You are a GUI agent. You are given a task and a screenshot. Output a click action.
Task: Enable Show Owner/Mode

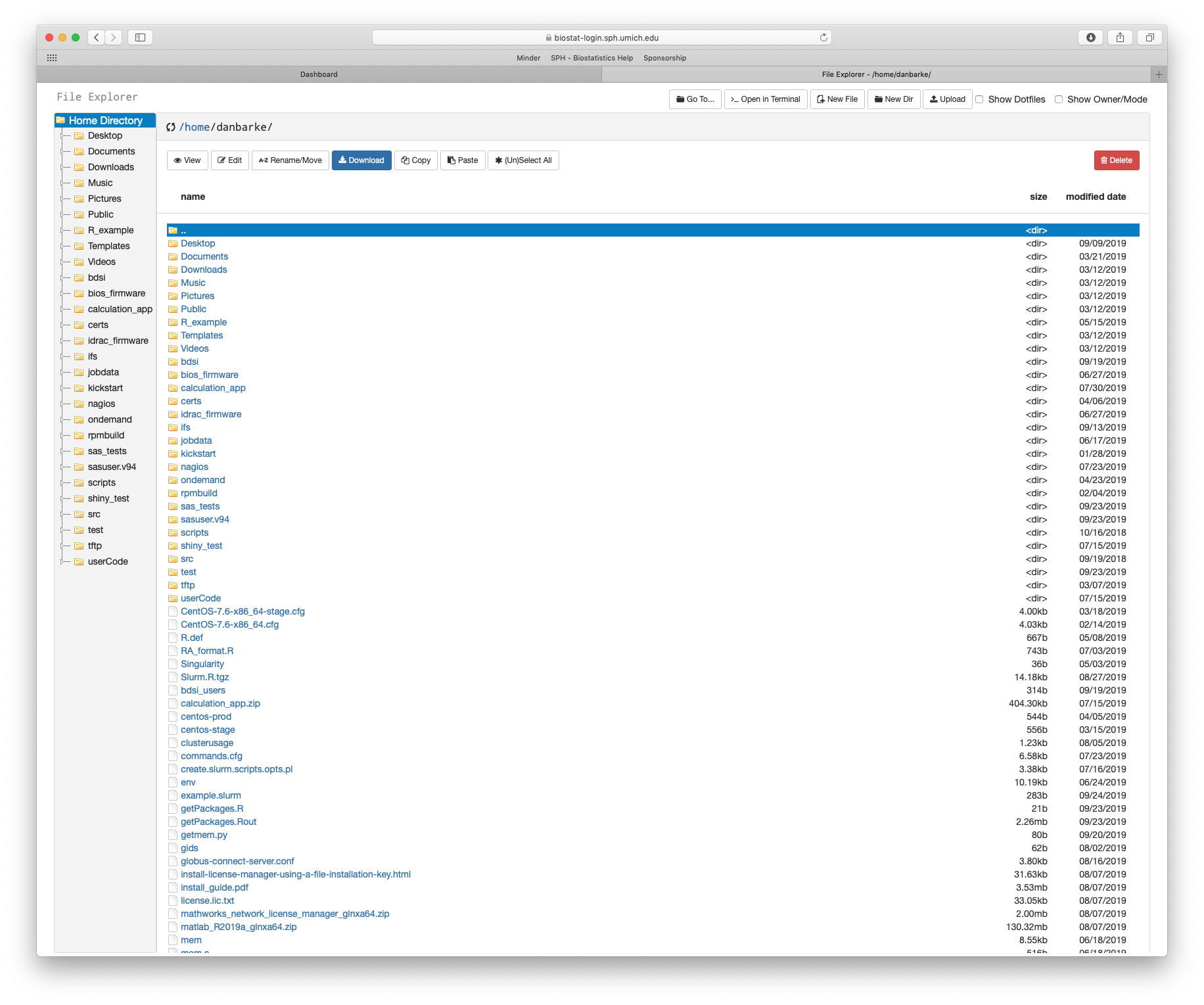coord(1059,99)
